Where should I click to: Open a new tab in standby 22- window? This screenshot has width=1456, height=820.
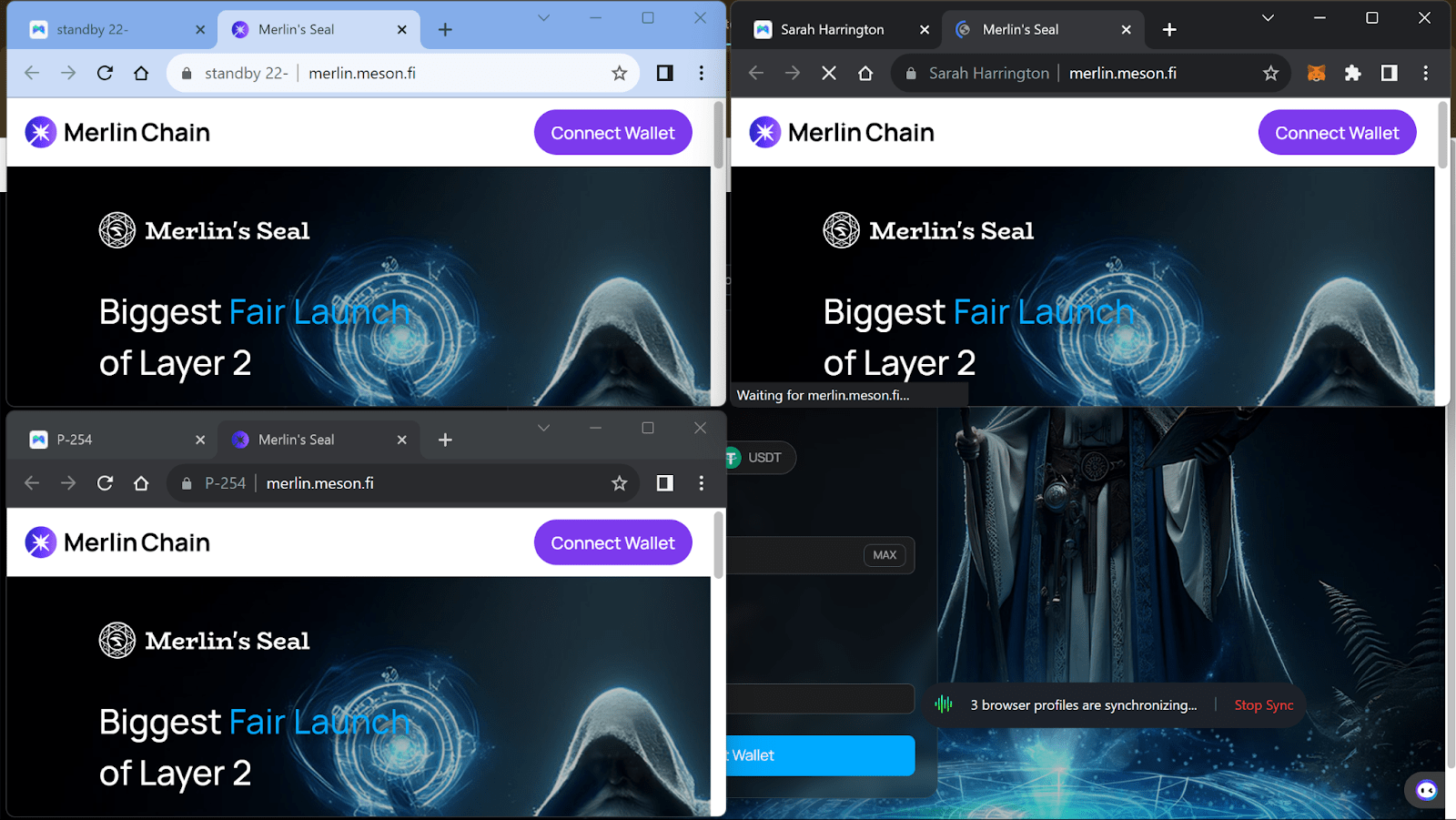click(x=445, y=30)
